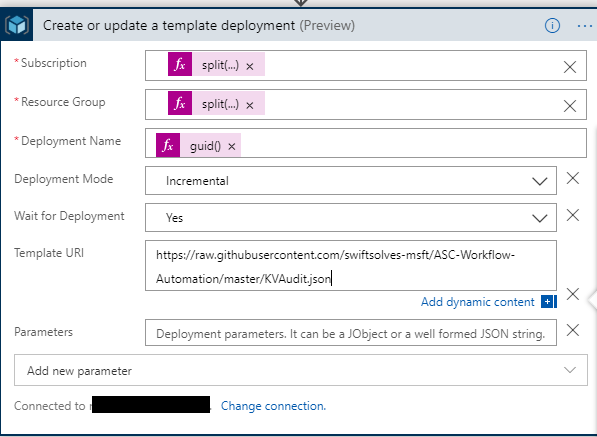Open the Deployment Mode dropdown chevron
The height and width of the screenshot is (437, 597).
[x=540, y=181]
